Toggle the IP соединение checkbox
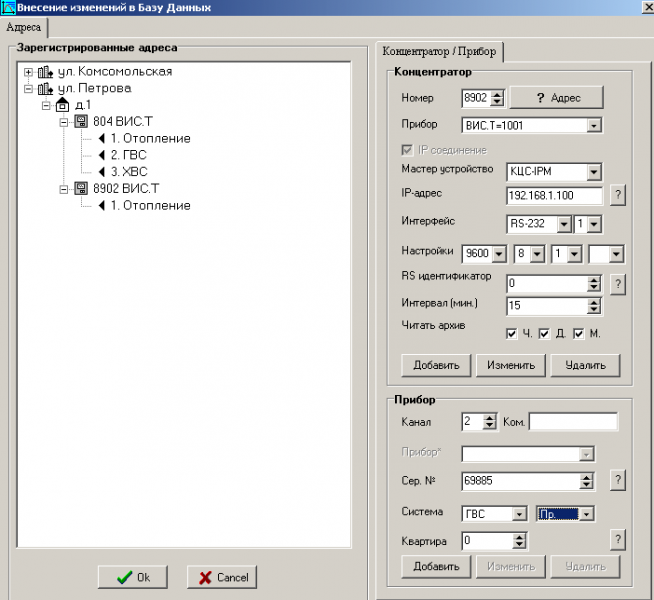Screen dimensions: 654x600 pos(407,150)
